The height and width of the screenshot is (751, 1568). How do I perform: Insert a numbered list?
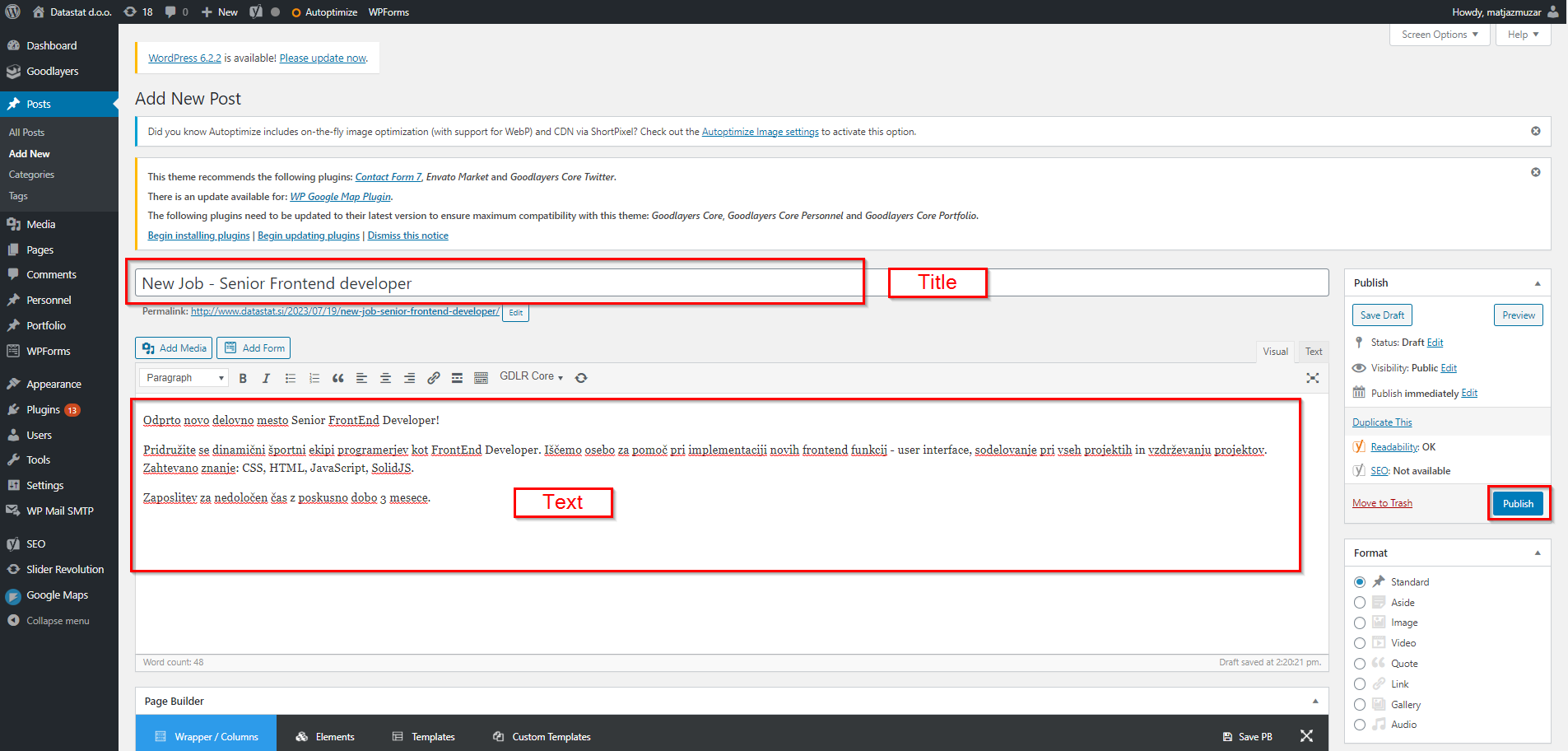tap(314, 378)
